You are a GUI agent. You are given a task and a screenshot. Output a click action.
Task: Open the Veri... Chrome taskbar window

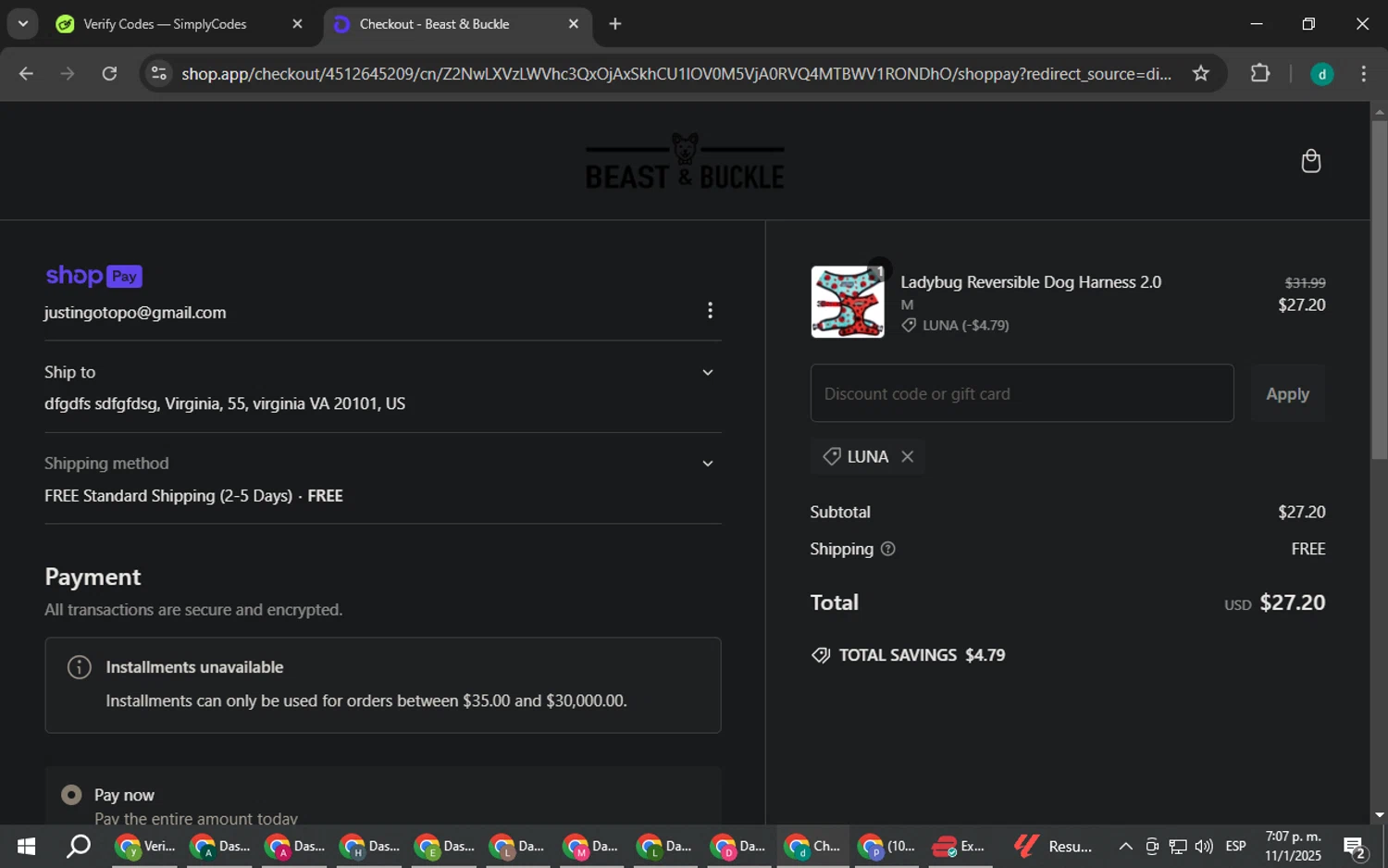pyautogui.click(x=146, y=846)
